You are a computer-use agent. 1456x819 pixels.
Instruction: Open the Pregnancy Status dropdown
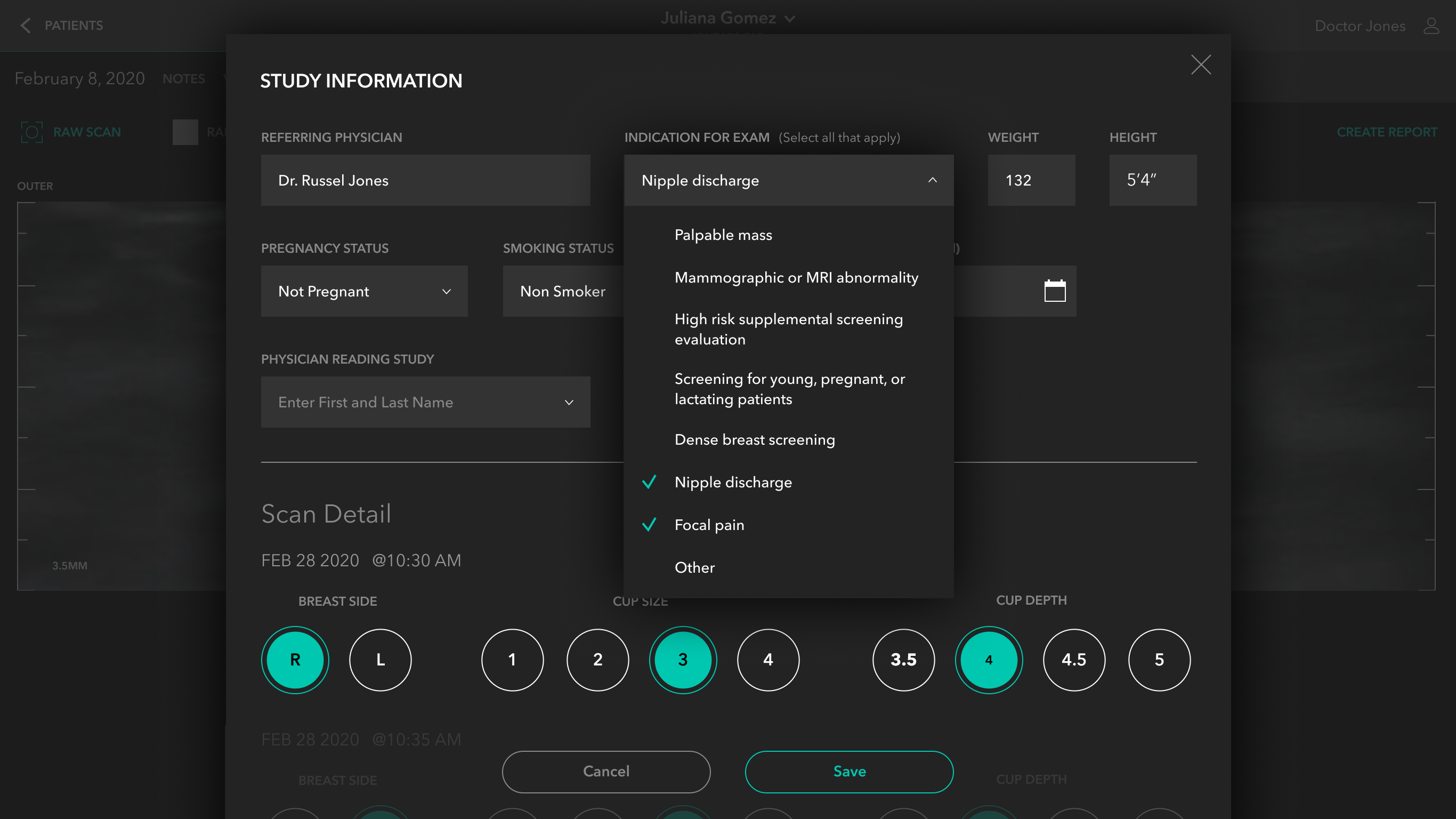pyautogui.click(x=364, y=291)
